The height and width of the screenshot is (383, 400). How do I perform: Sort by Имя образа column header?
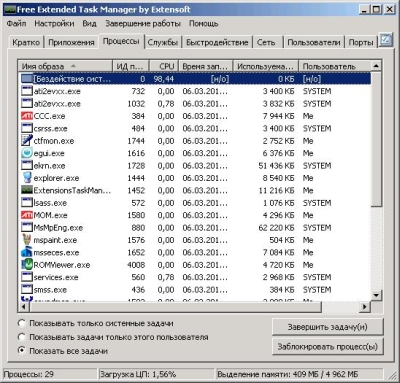click(65, 66)
